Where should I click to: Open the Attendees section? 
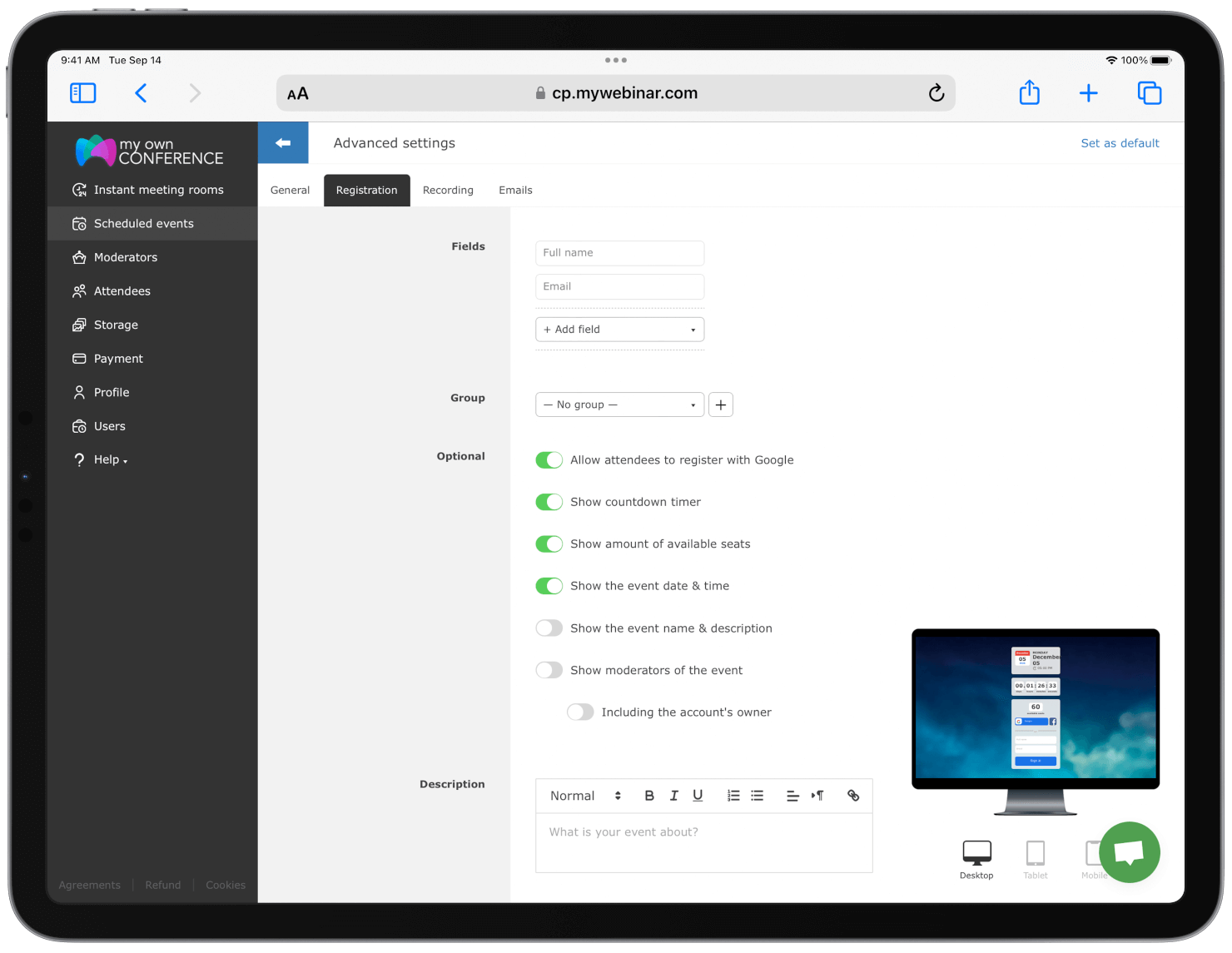coord(122,291)
